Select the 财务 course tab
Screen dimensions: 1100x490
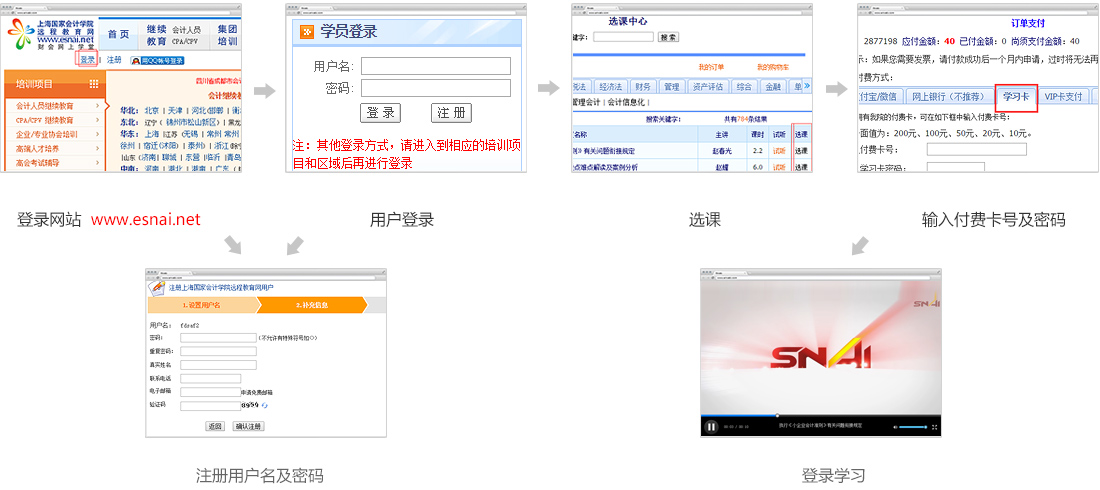(x=643, y=86)
